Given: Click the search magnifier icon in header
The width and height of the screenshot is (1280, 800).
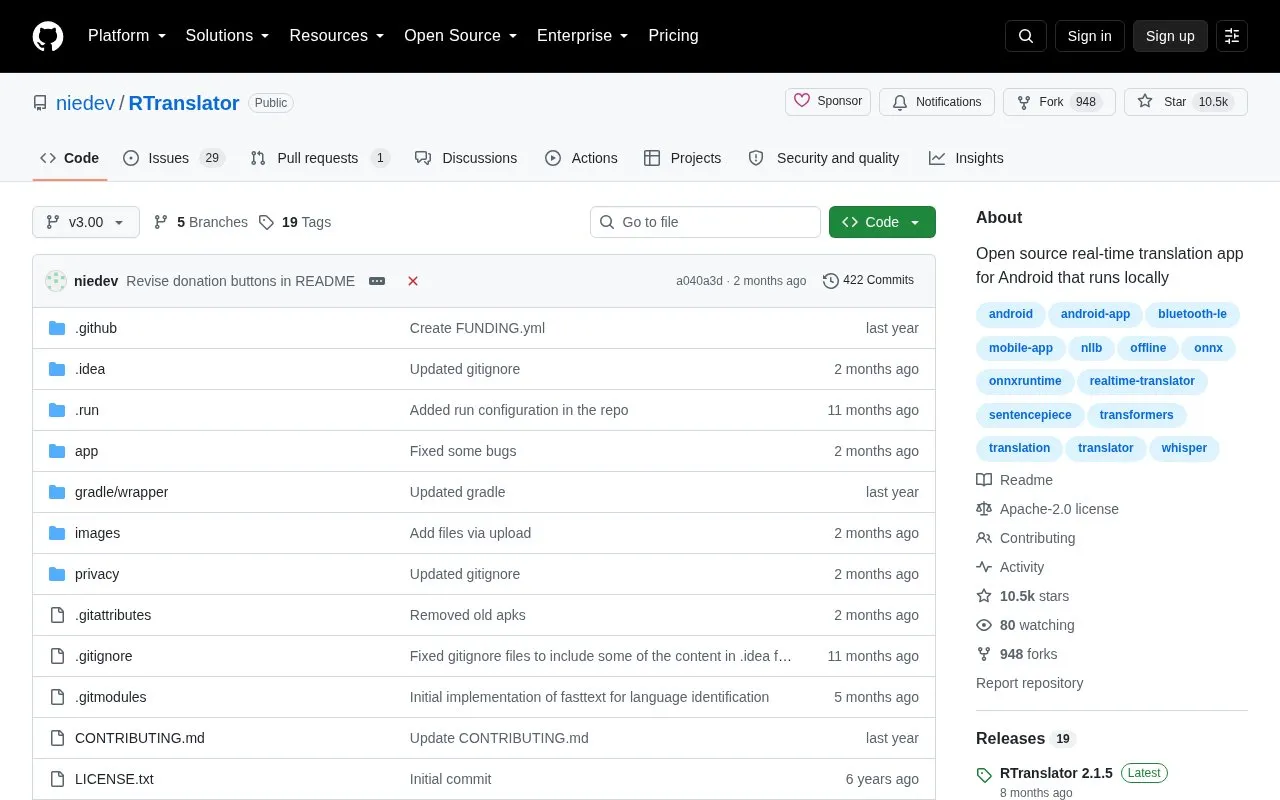Looking at the screenshot, I should tap(1026, 36).
